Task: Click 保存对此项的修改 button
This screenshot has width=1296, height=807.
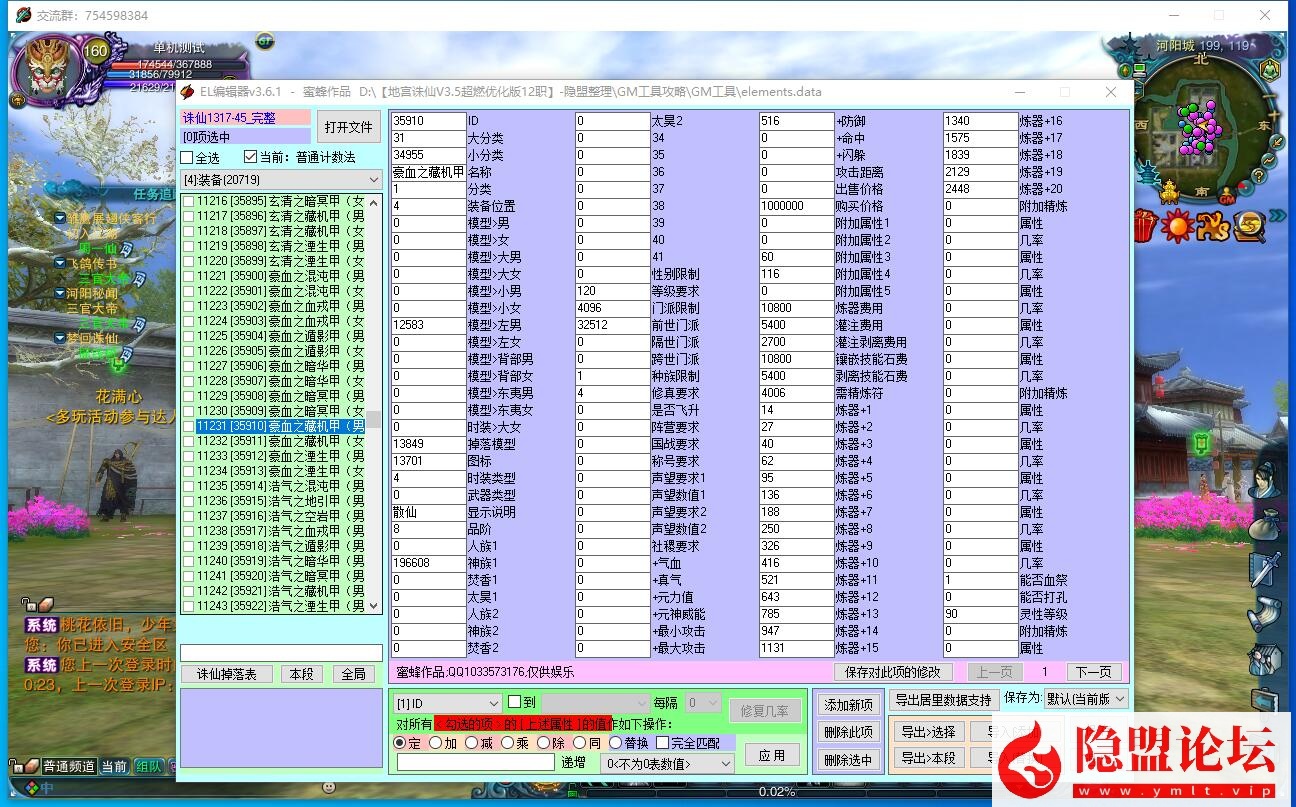Action: click(893, 672)
